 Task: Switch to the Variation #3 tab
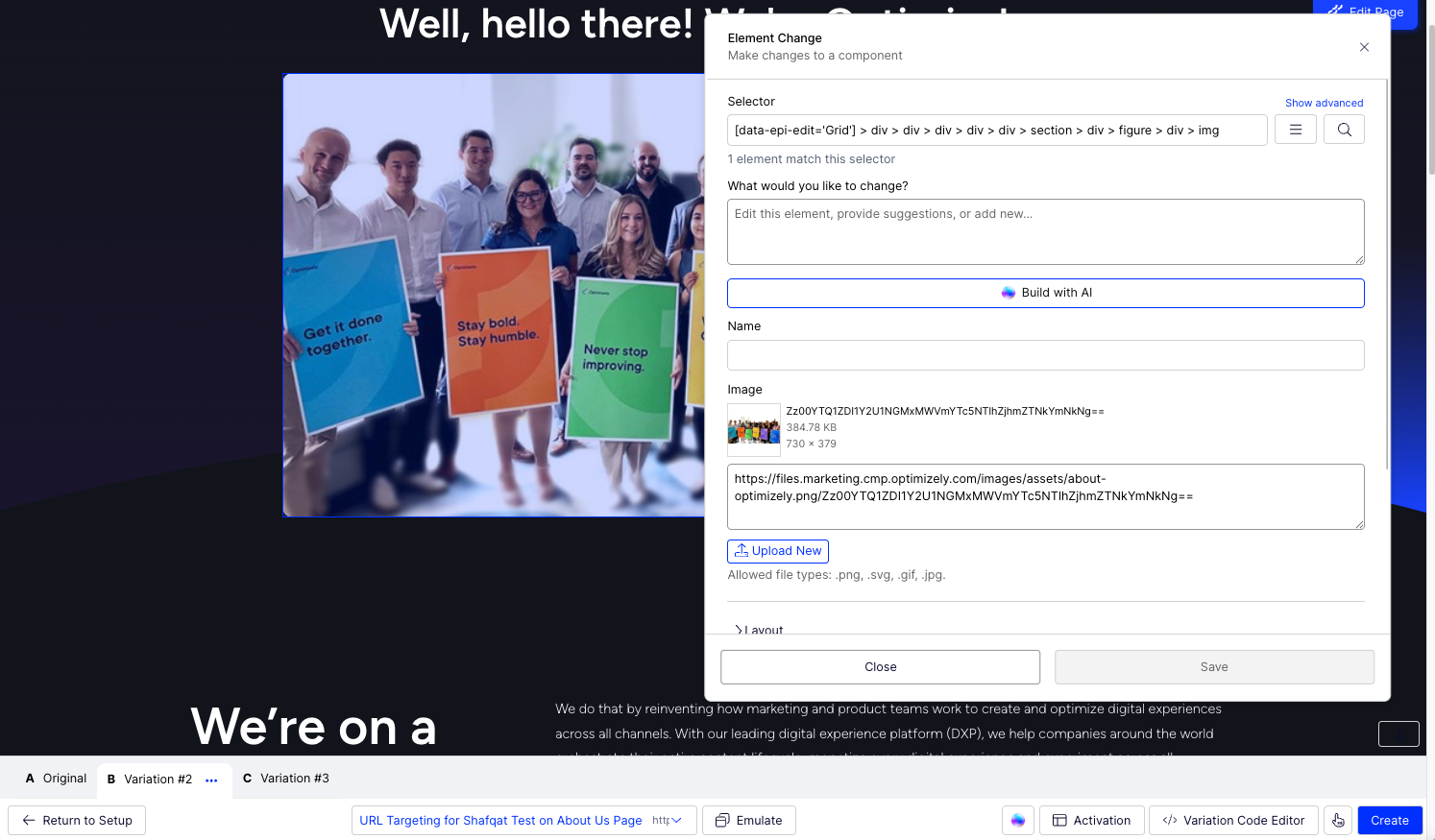286,779
